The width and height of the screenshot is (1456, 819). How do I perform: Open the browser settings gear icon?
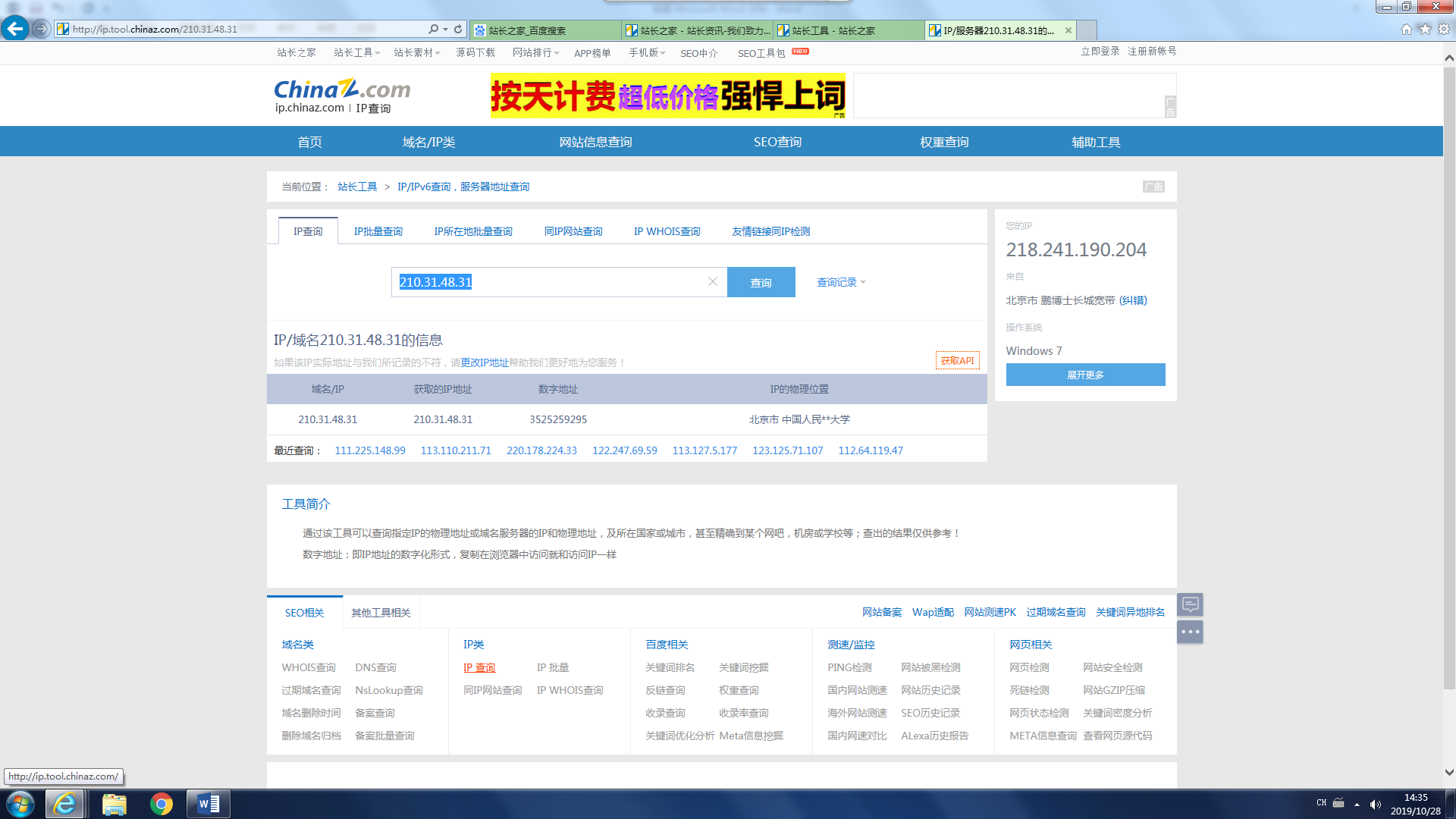click(1444, 29)
